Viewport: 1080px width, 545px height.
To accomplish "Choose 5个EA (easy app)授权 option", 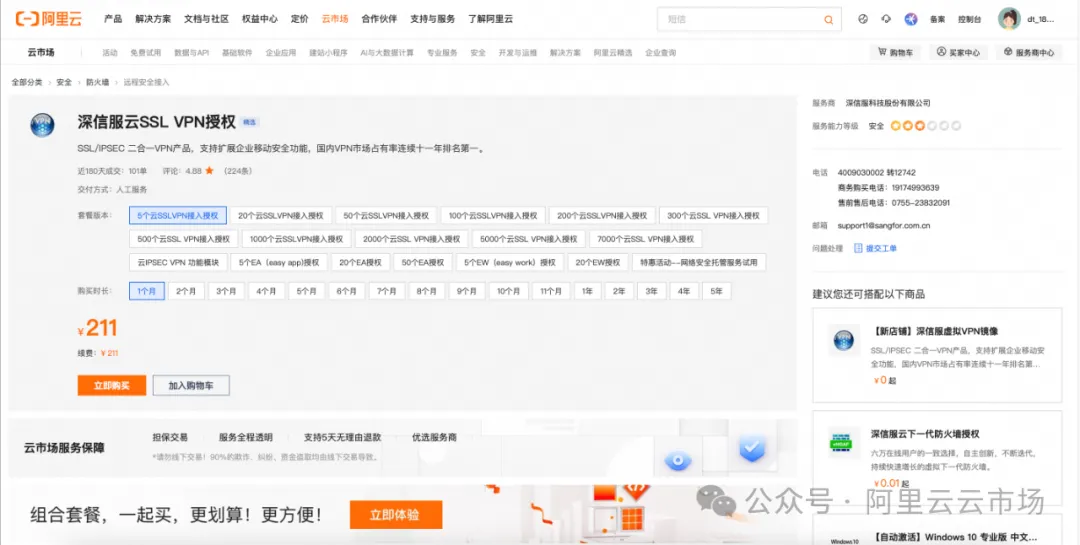I will (279, 263).
